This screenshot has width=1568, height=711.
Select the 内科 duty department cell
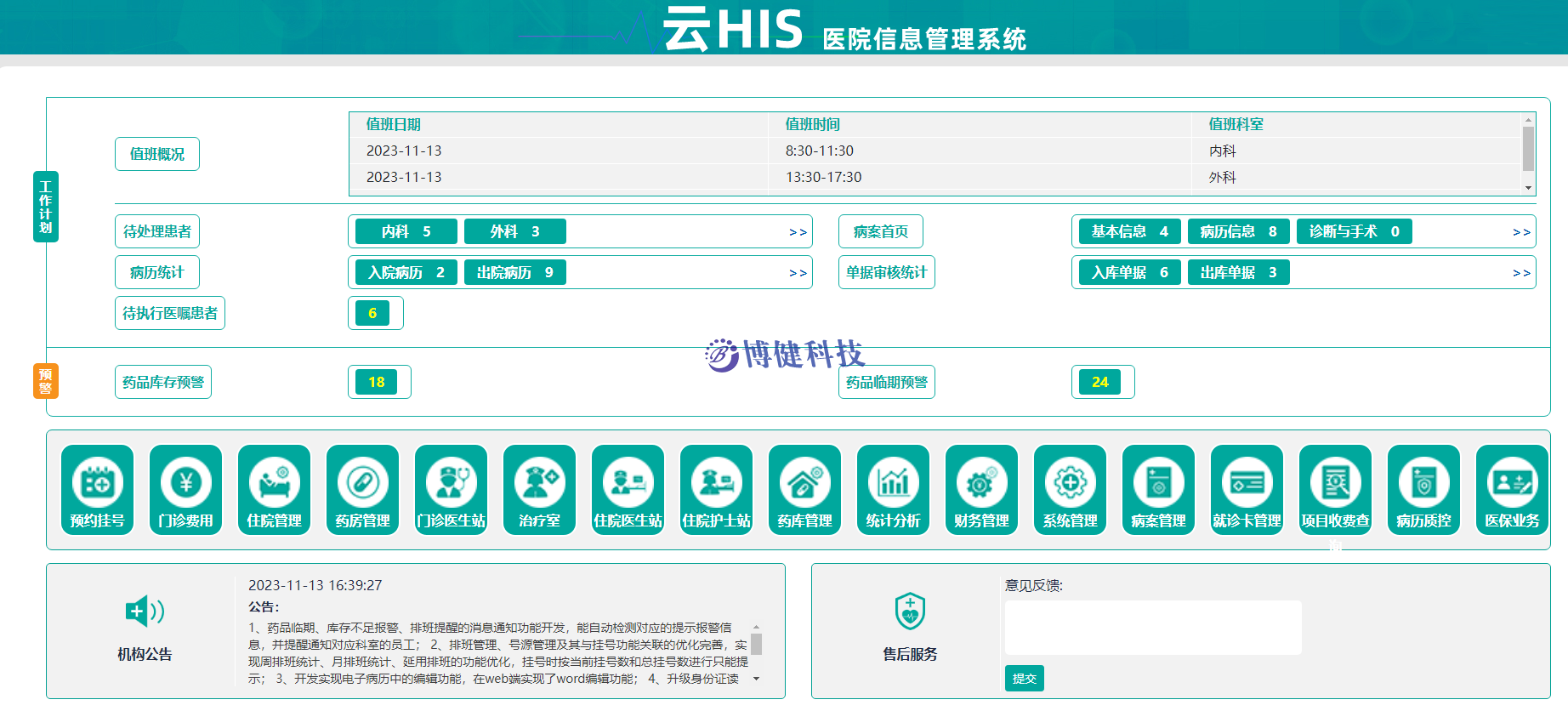[x=1223, y=151]
